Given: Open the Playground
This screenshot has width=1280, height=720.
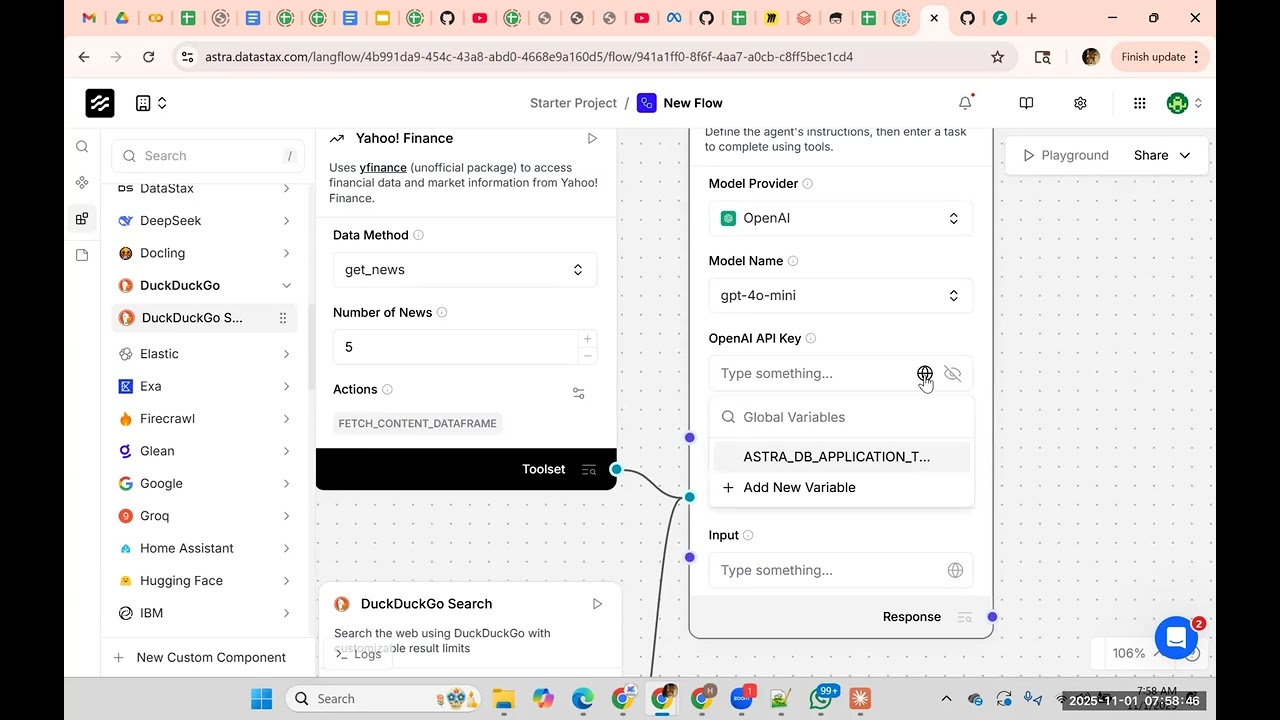Looking at the screenshot, I should tap(1065, 155).
